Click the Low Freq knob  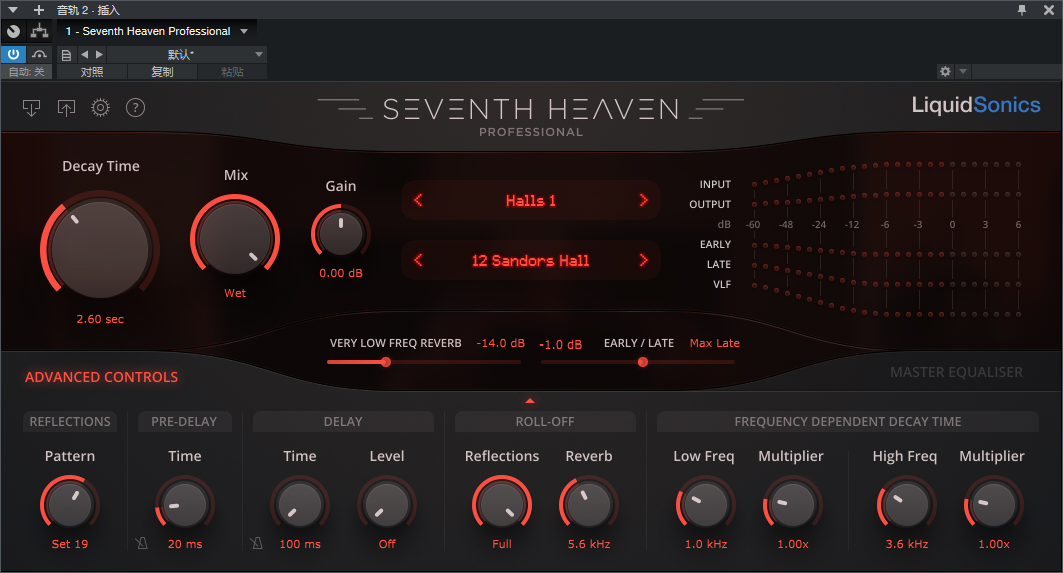(x=705, y=505)
